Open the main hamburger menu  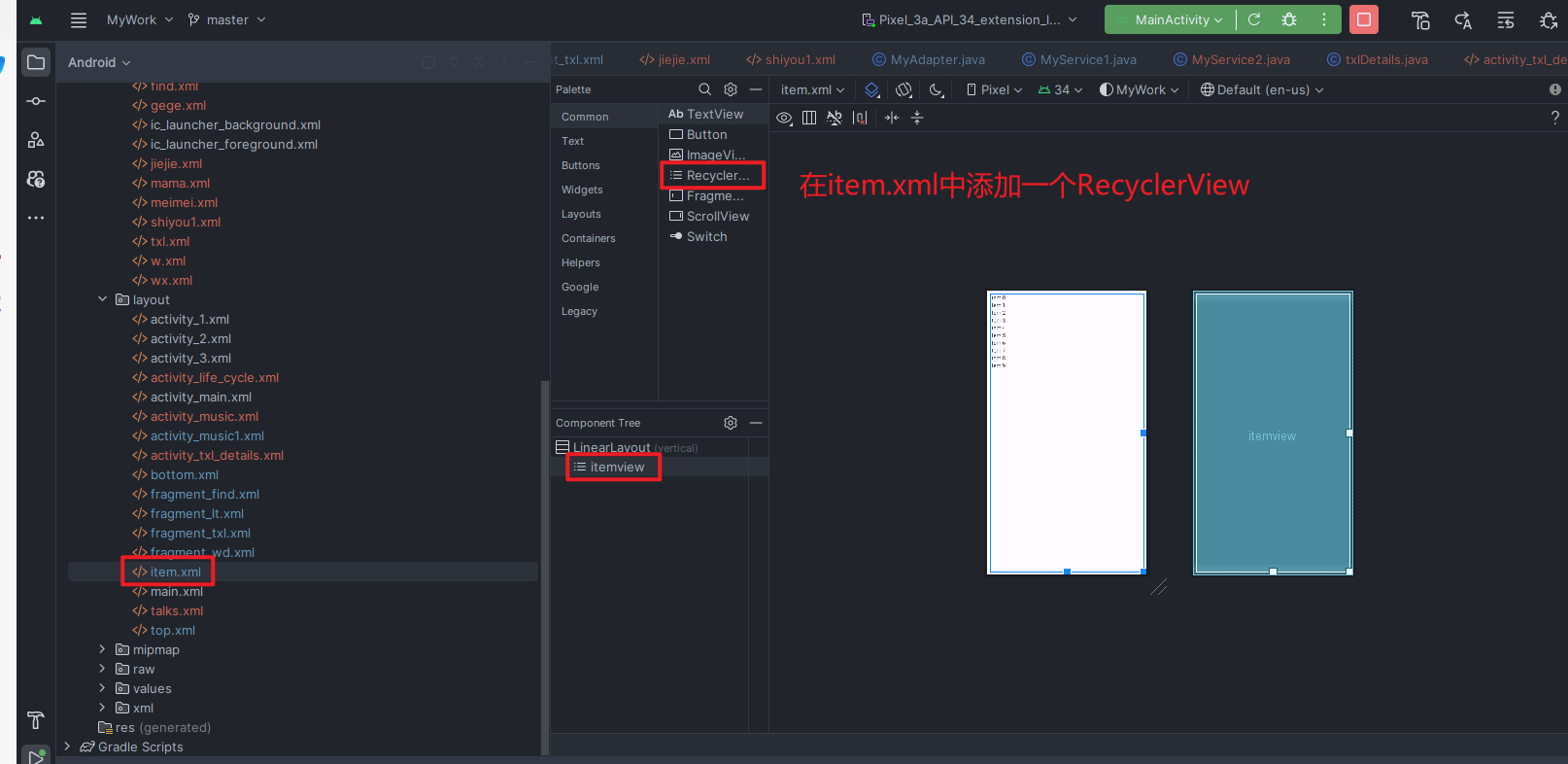[x=79, y=19]
